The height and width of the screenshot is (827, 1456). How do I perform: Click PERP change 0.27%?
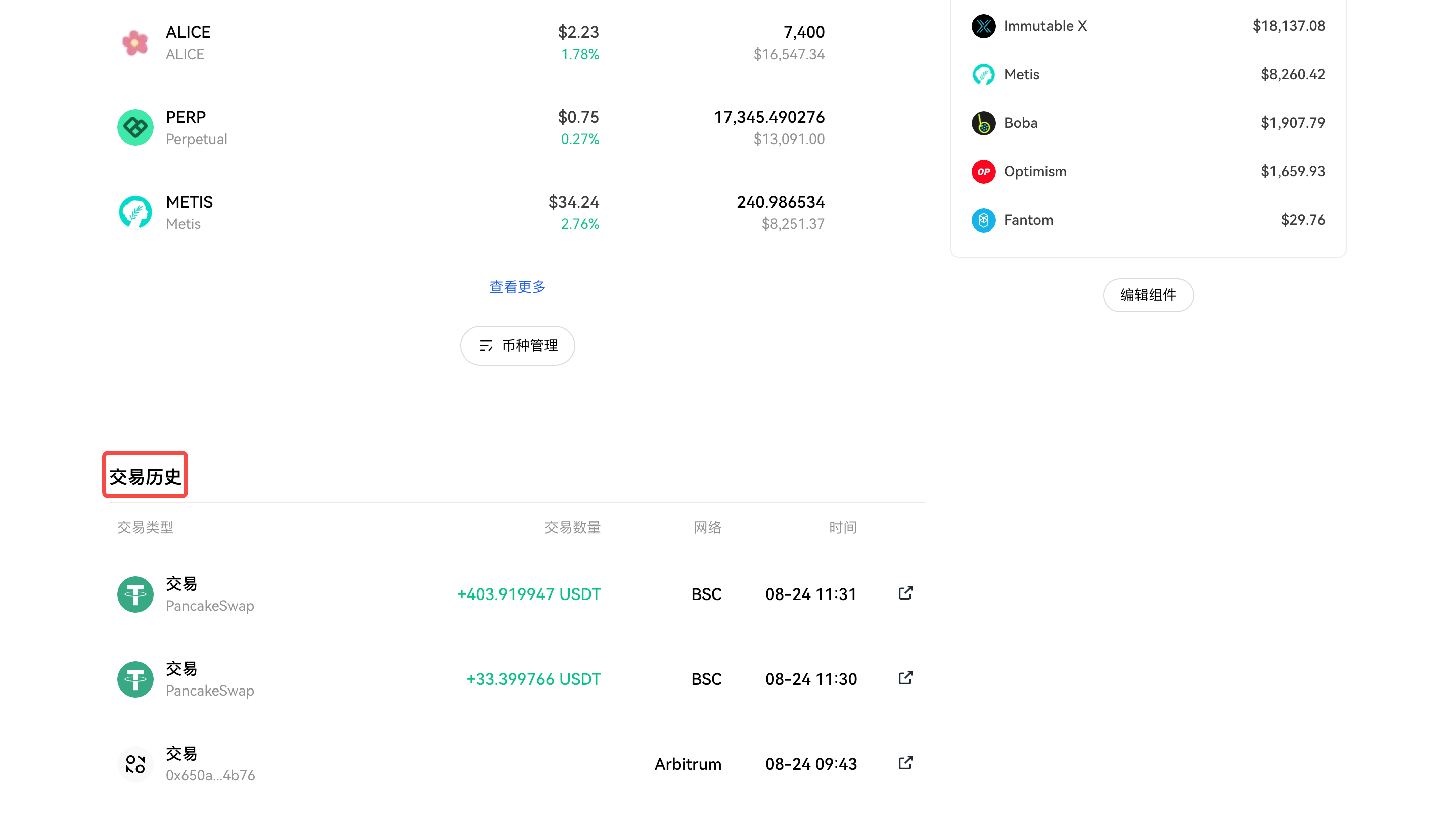(x=580, y=139)
